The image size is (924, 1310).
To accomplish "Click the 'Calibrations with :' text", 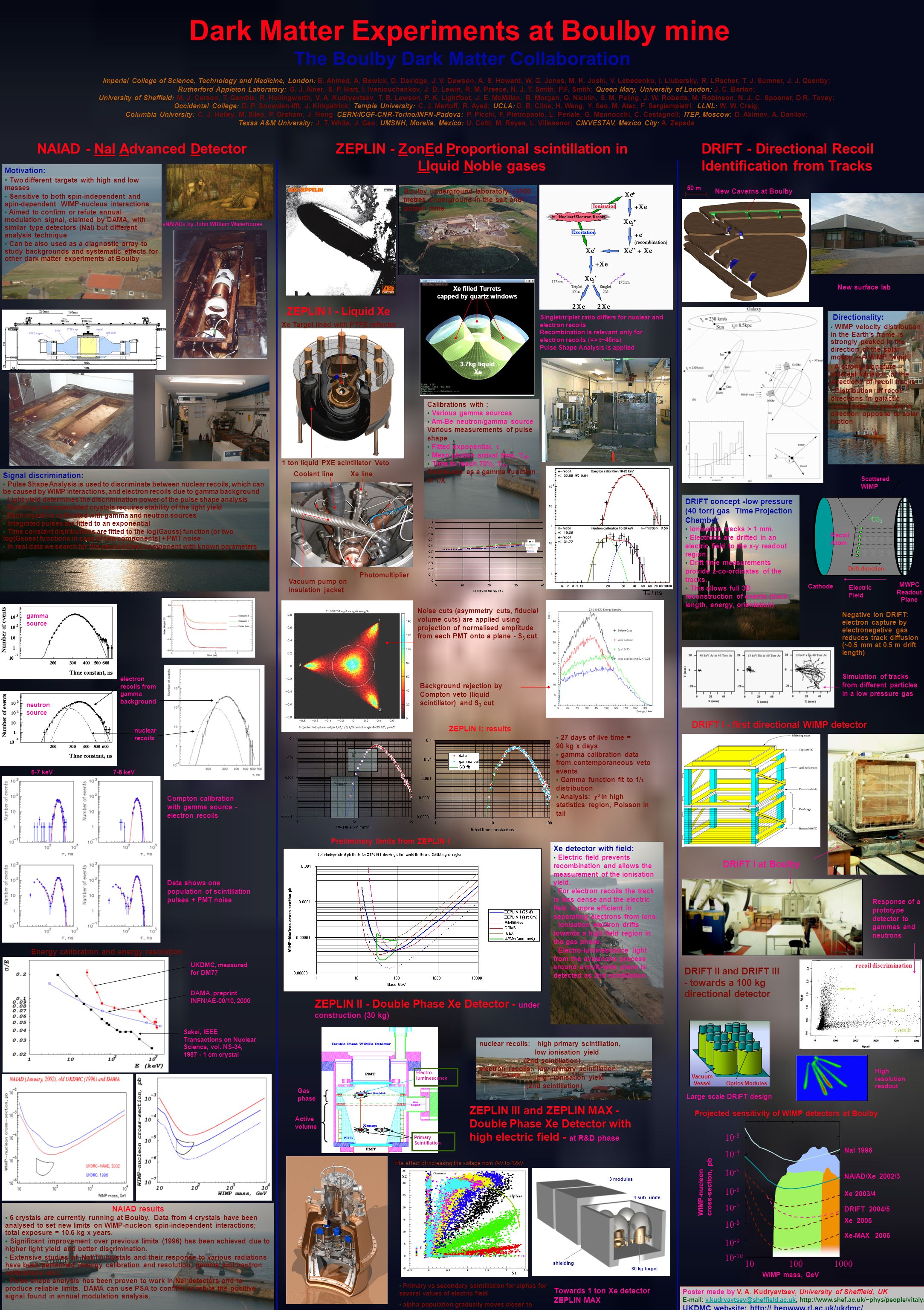I will coord(458,405).
